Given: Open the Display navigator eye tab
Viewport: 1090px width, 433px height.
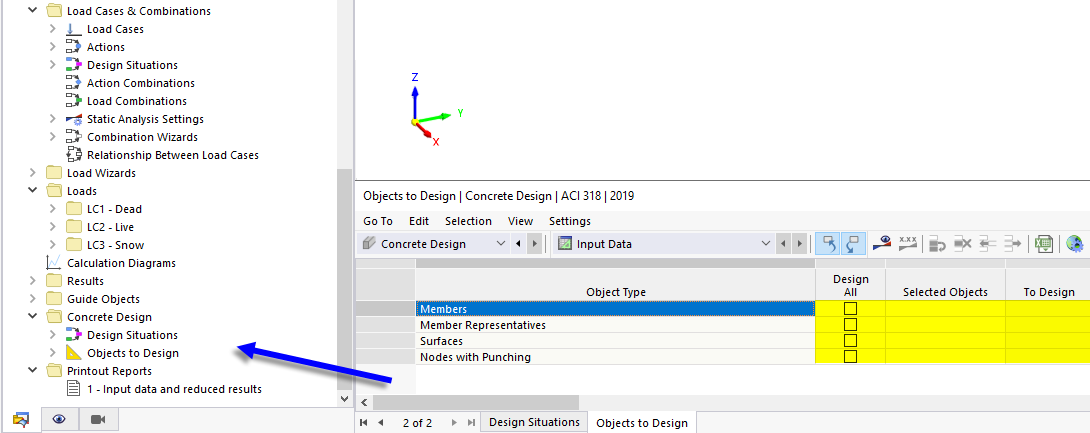Looking at the screenshot, I should pyautogui.click(x=59, y=419).
